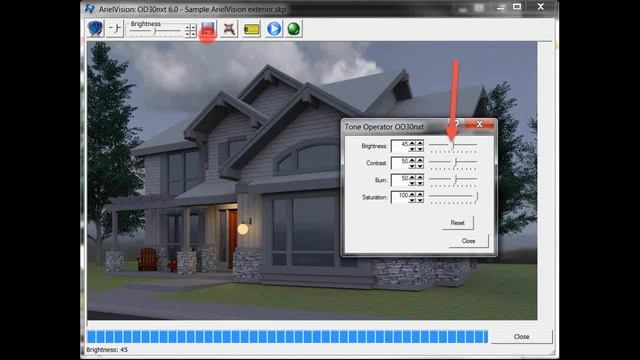This screenshot has height=360, width=640.
Task: Click the save image disk icon
Action: click(208, 29)
